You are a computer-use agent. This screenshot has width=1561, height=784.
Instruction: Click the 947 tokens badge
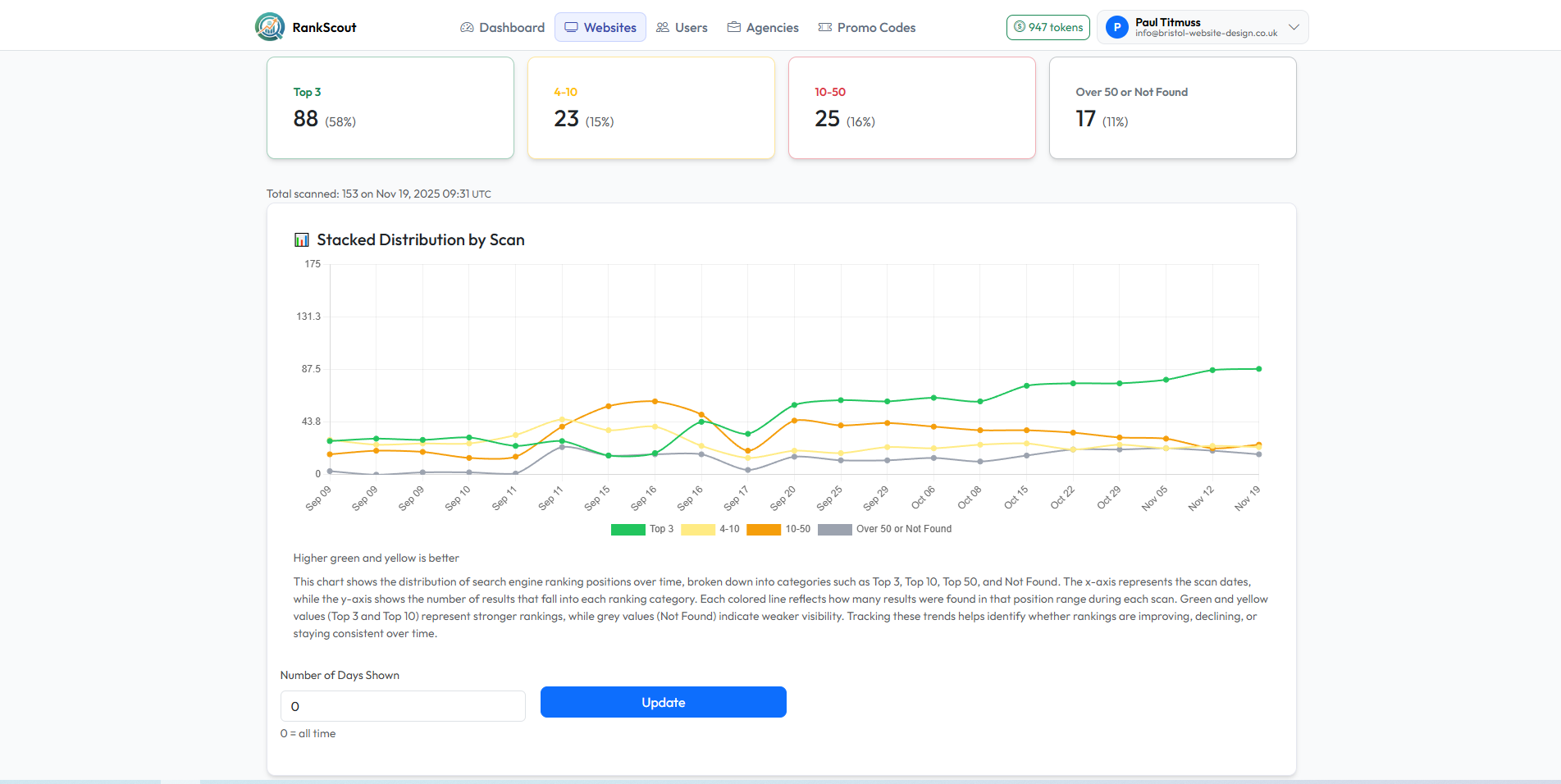click(1048, 27)
